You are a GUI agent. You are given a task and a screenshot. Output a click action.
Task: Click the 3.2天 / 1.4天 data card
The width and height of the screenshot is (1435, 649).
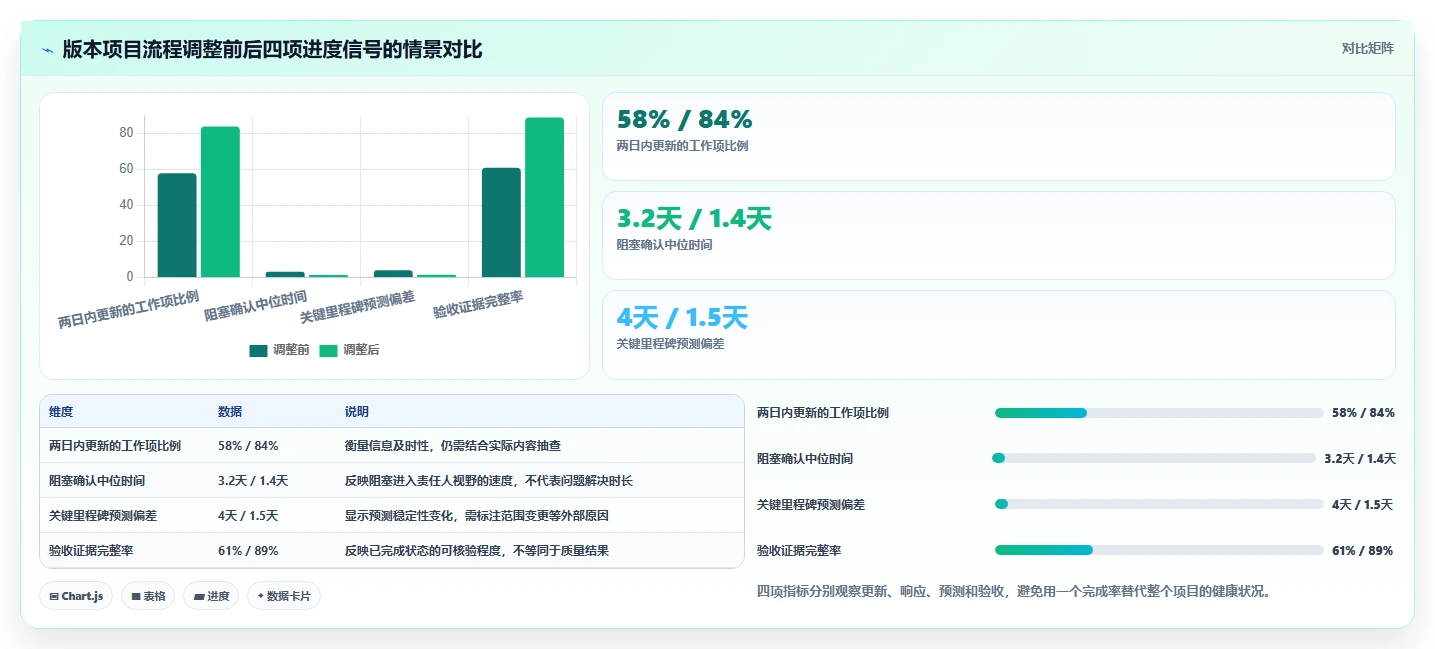pyautogui.click(x=998, y=235)
